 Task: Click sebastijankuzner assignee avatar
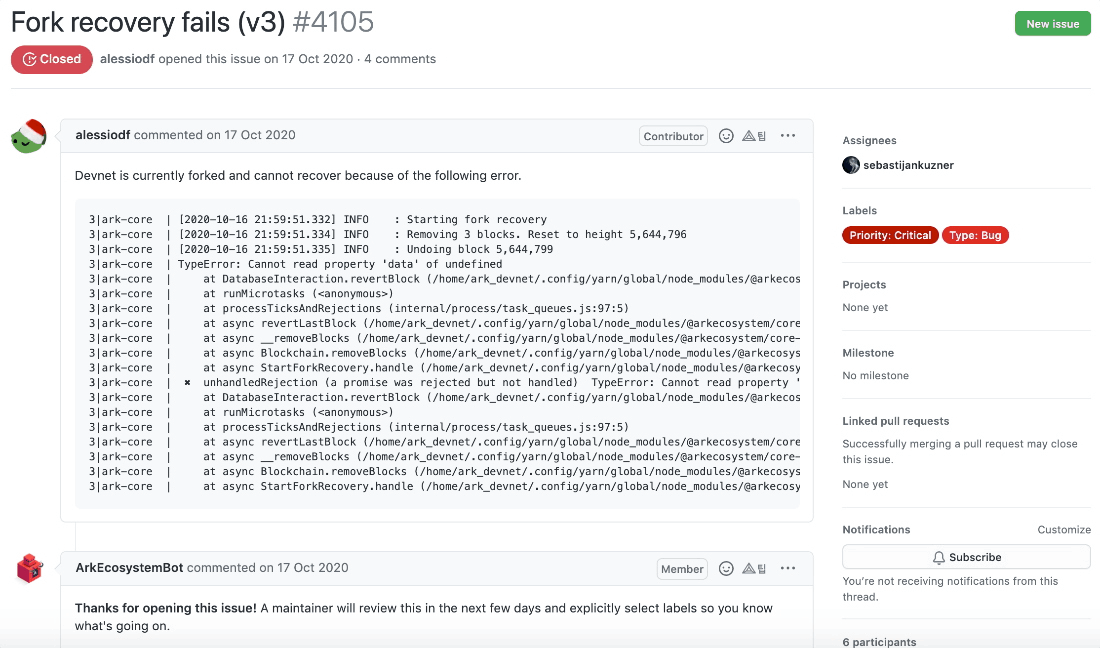(851, 165)
